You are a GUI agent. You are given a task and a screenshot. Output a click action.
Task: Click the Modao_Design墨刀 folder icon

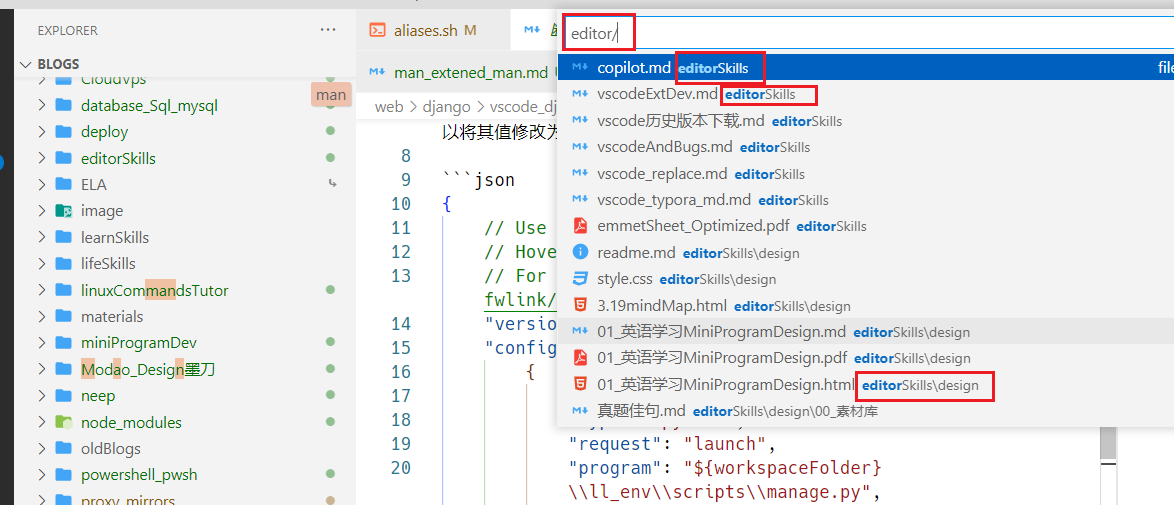tap(63, 369)
